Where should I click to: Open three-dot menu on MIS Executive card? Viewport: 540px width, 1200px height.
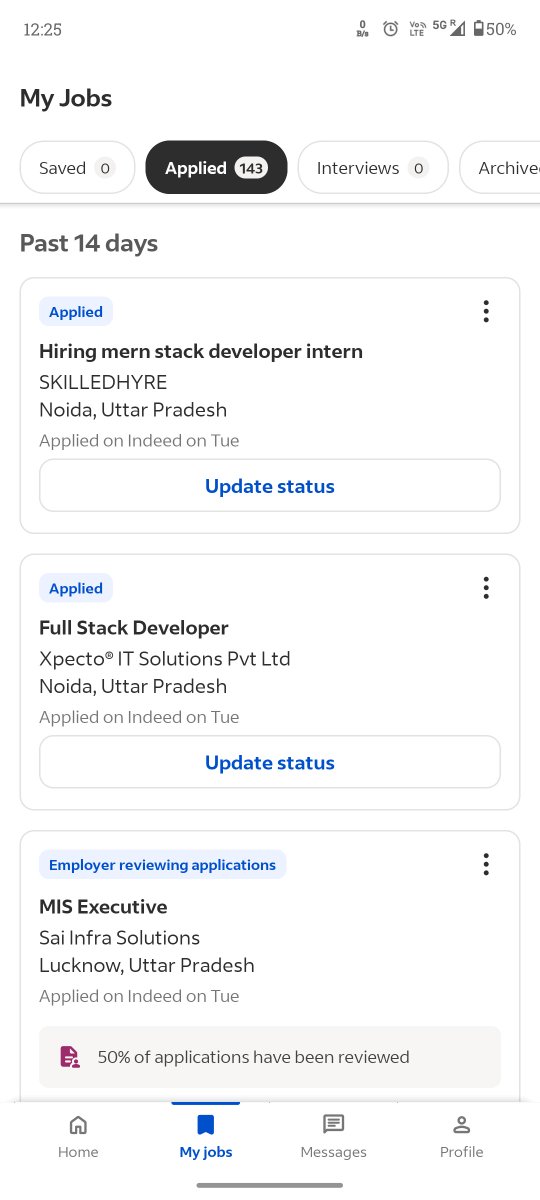click(x=486, y=864)
